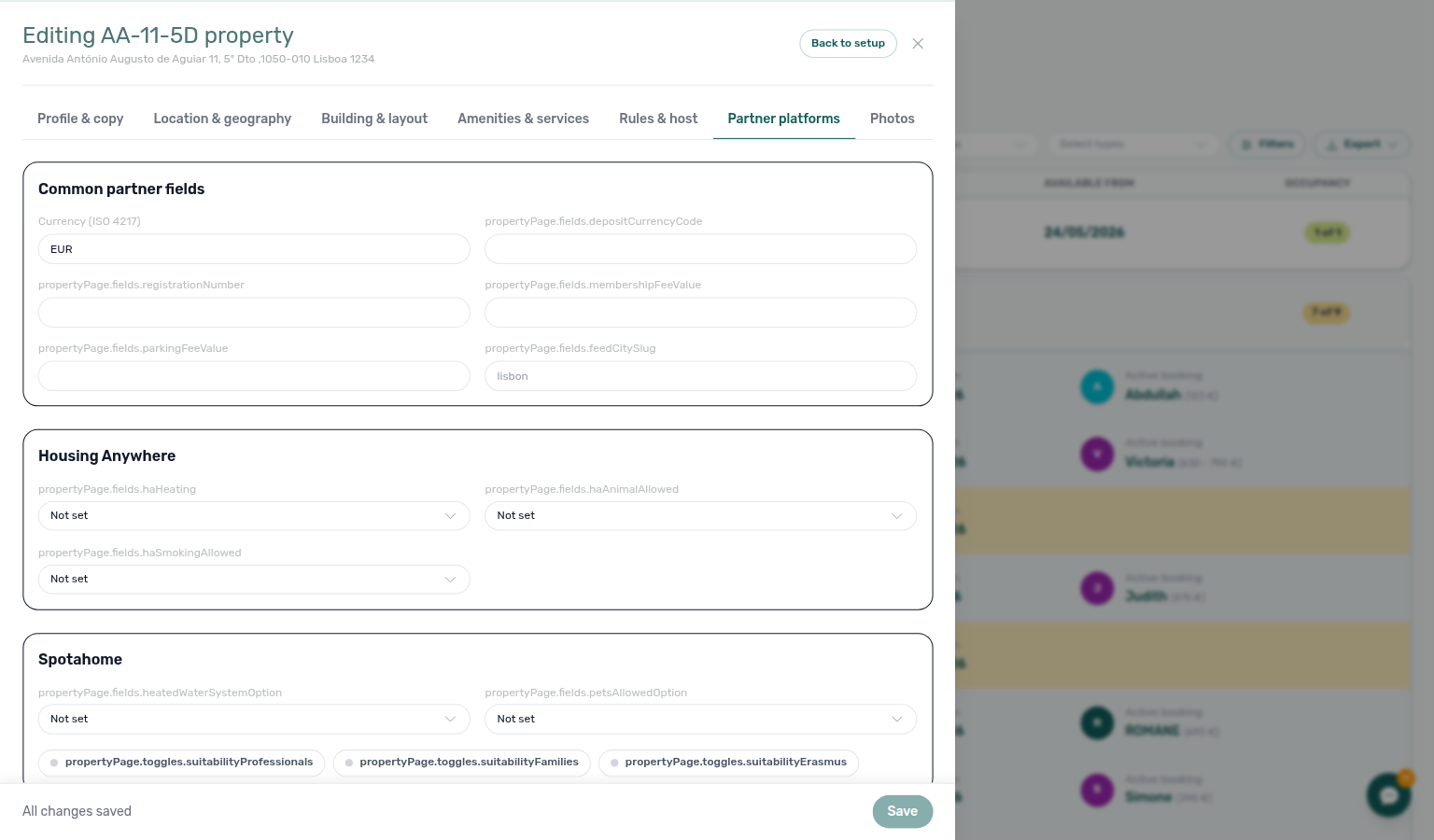This screenshot has height=840, width=1434.
Task: Click the Spotahome section heading
Action: pyautogui.click(x=80, y=659)
